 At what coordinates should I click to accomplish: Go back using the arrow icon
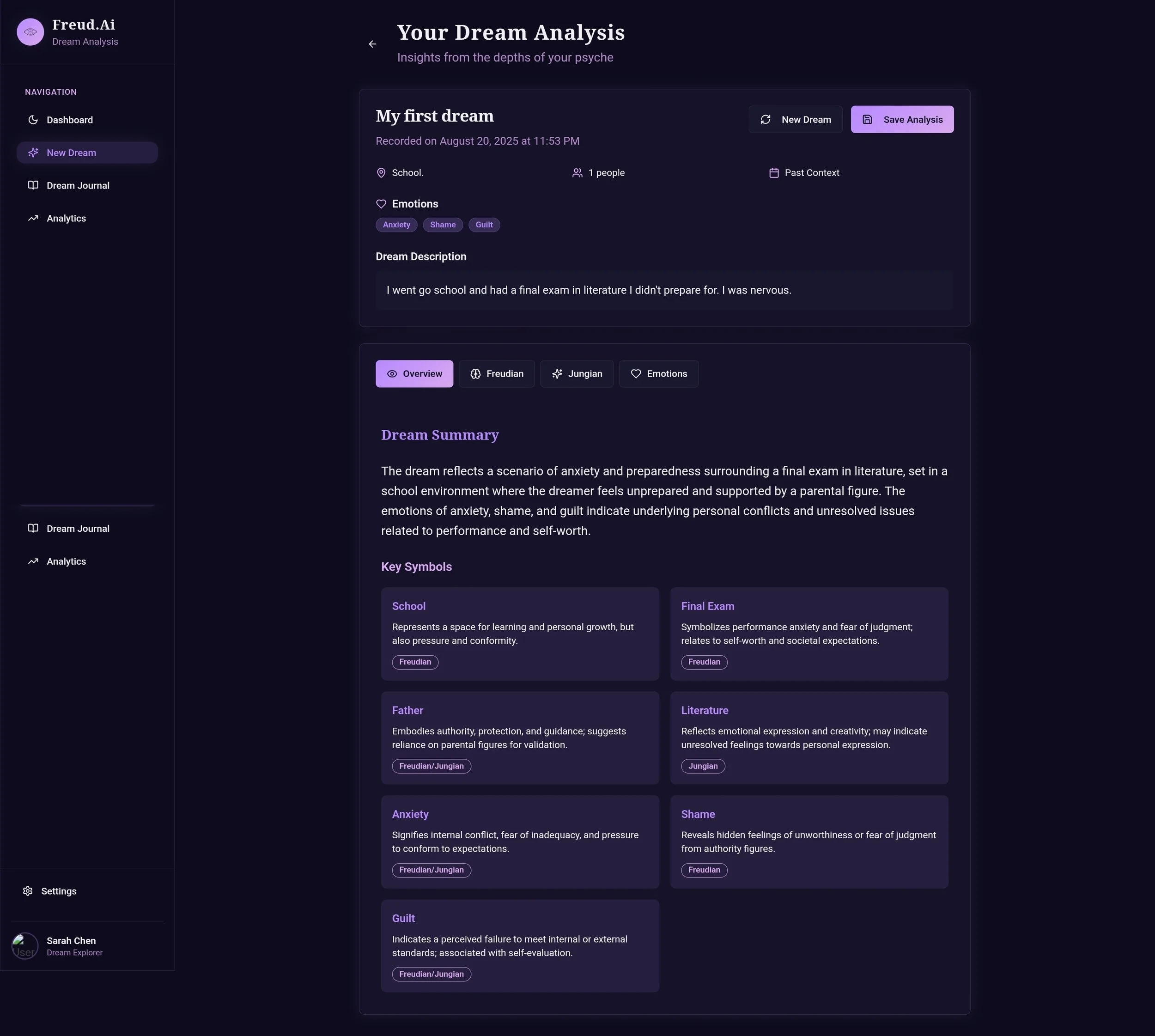[372, 44]
